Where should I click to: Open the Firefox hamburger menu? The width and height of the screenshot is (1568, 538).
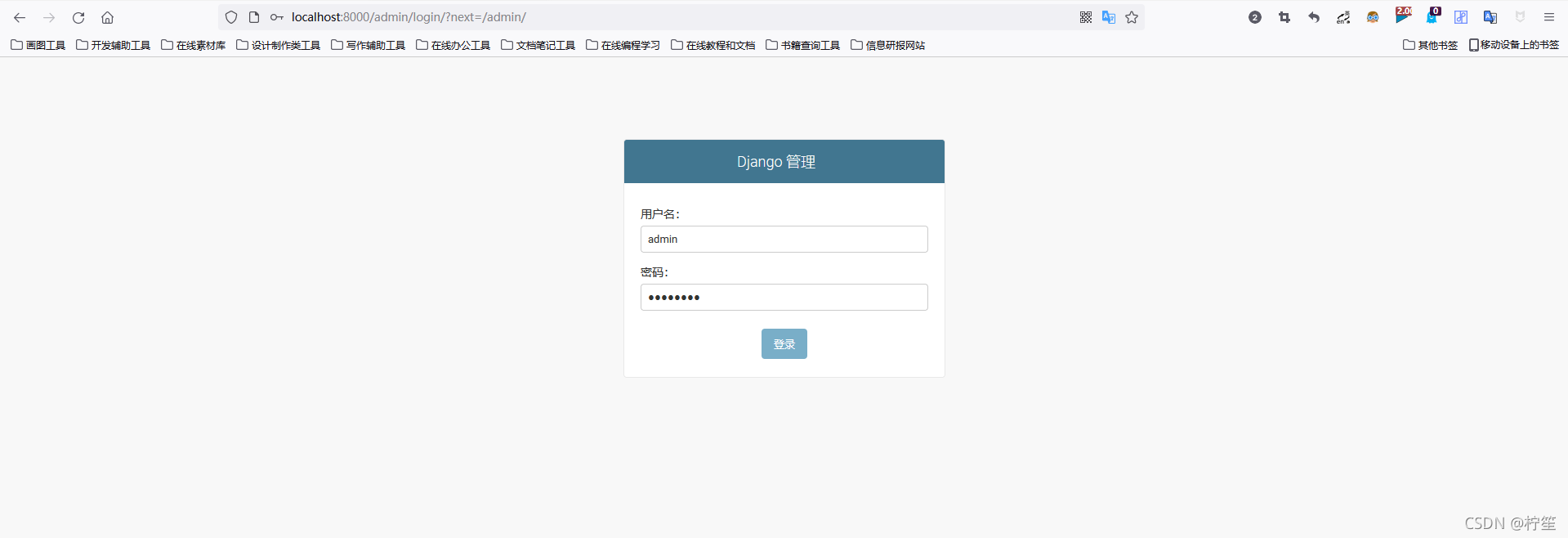(x=1549, y=17)
